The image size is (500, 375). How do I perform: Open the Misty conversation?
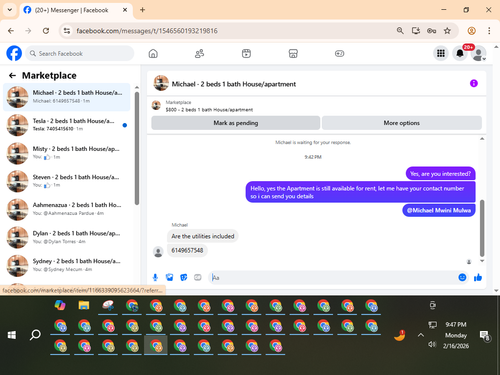[66, 153]
